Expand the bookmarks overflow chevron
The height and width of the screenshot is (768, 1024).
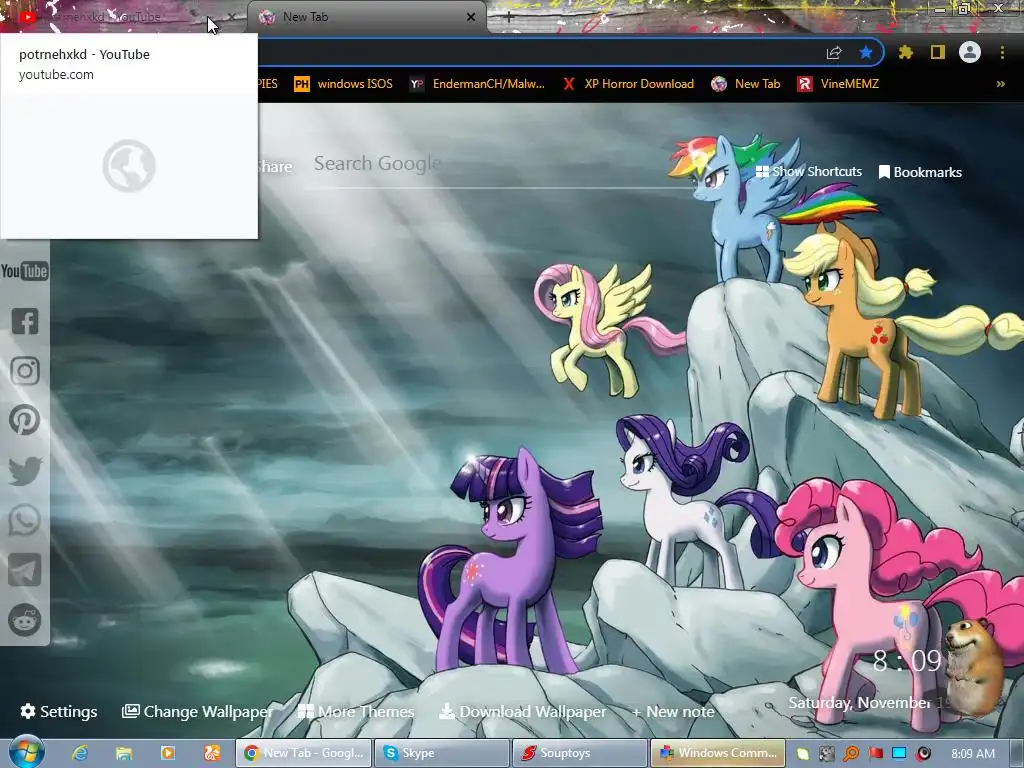point(1000,84)
